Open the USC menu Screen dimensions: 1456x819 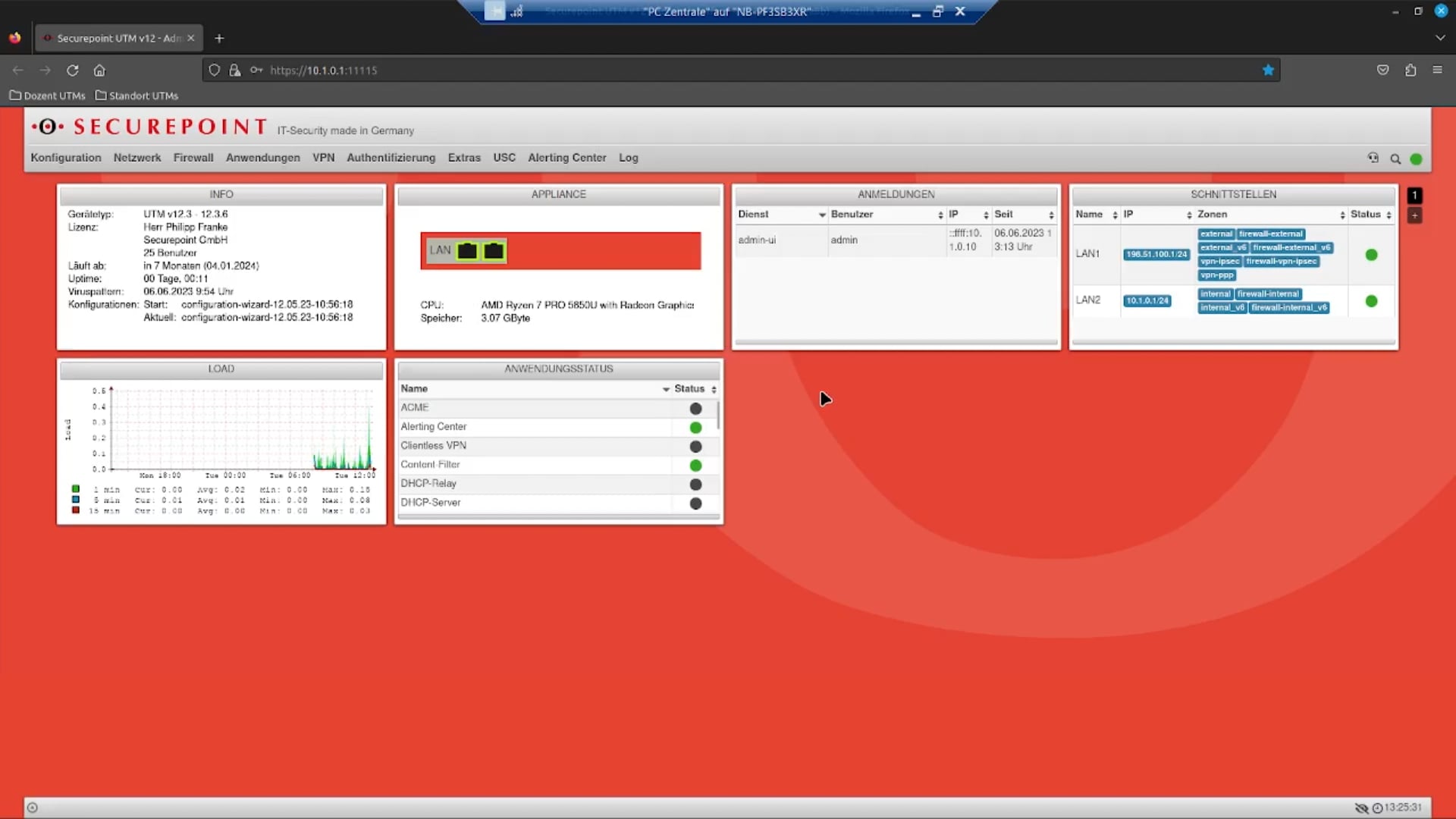[x=504, y=158]
